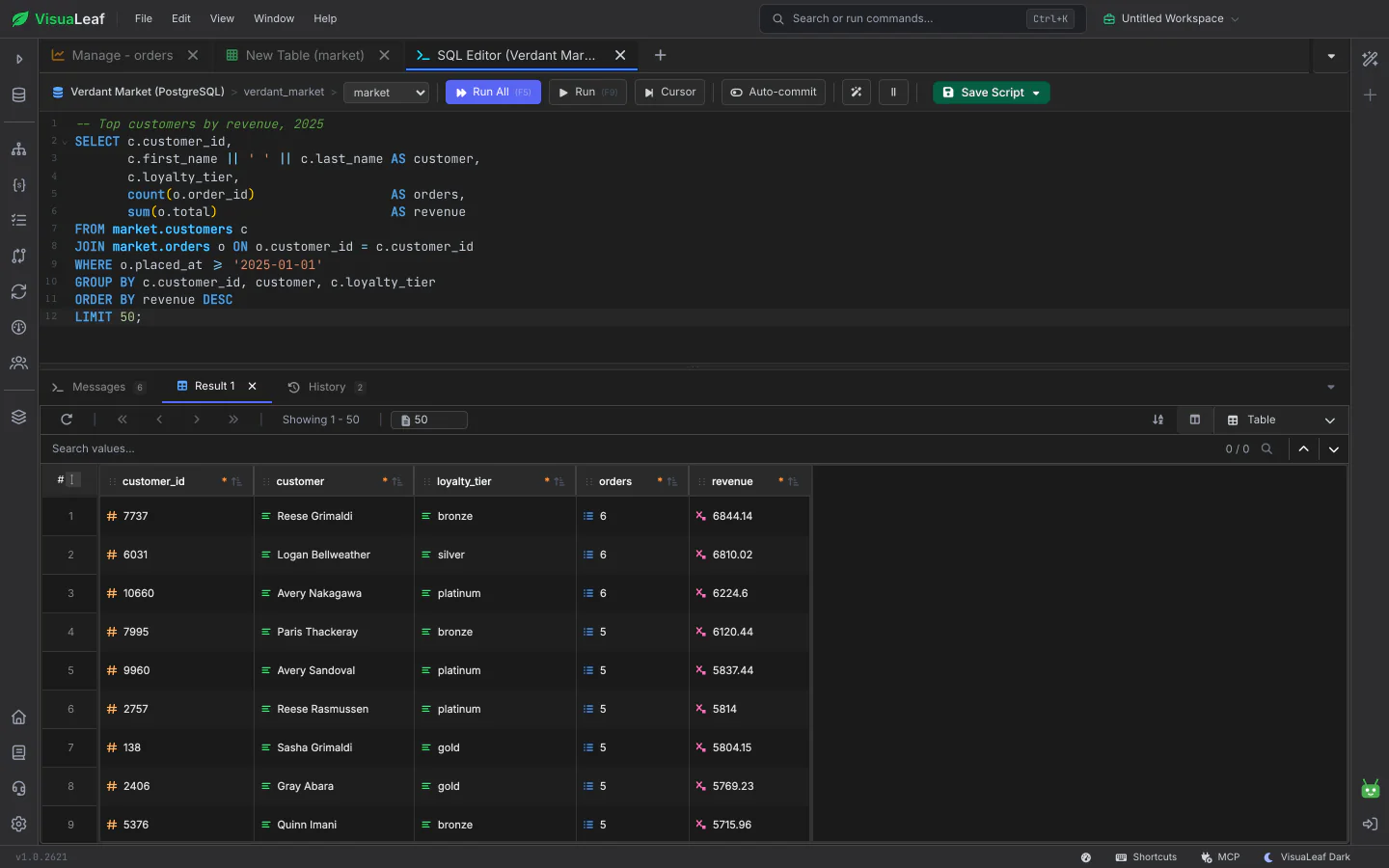Click the Cursor button
This screenshot has height=868, width=1389.
pyautogui.click(x=669, y=93)
